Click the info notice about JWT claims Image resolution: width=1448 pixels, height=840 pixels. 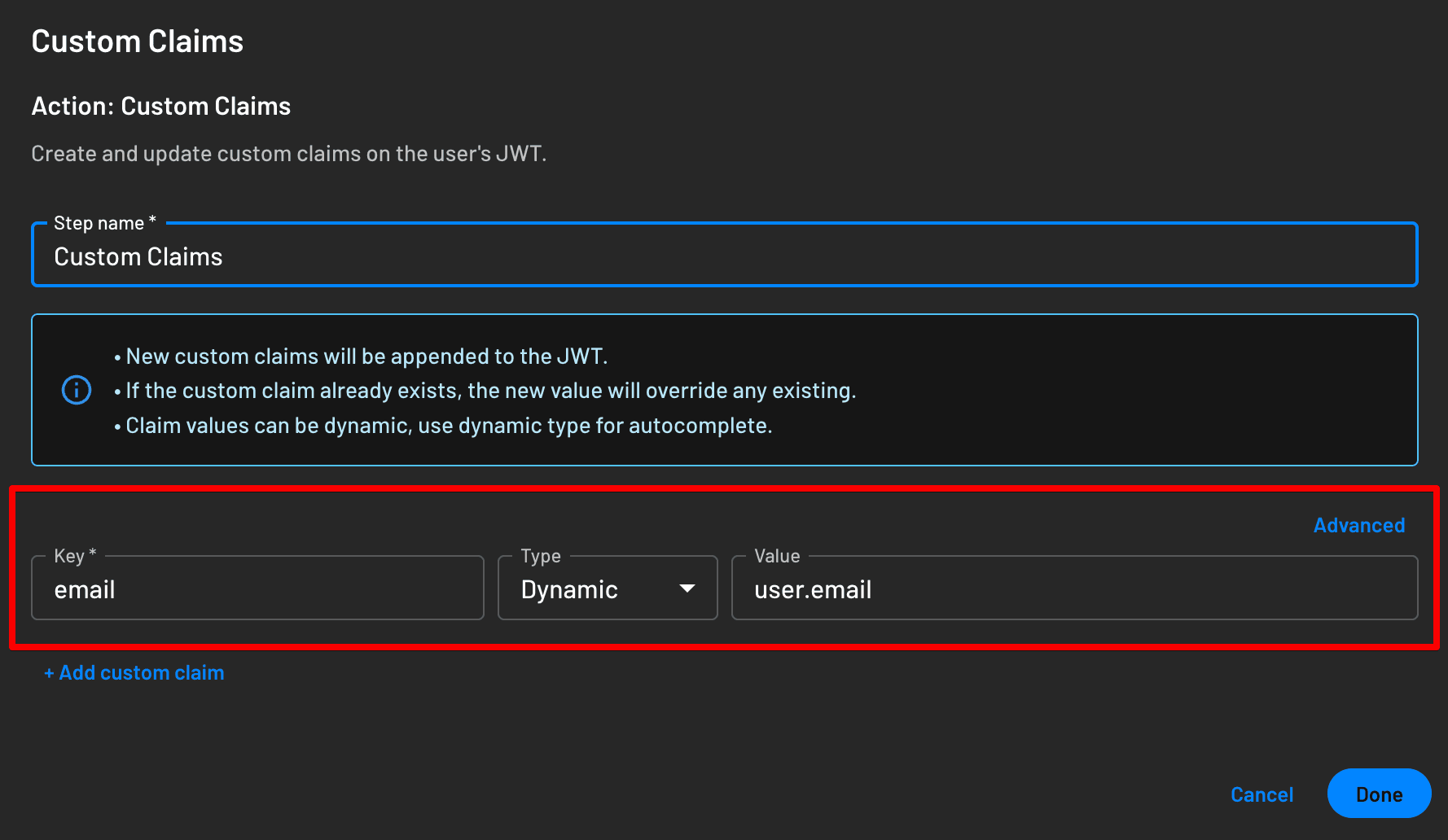click(724, 390)
